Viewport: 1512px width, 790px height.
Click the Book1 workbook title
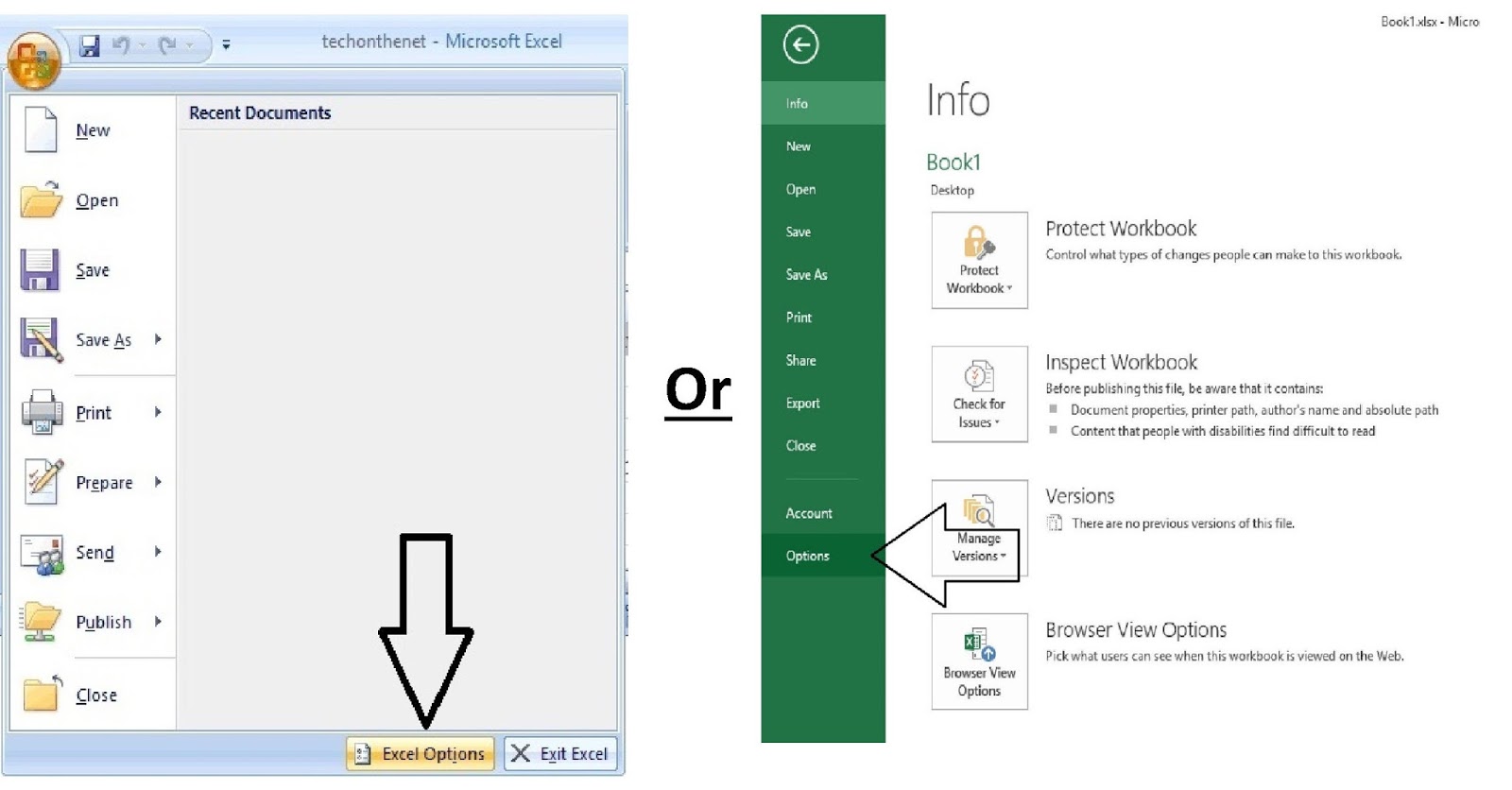[x=954, y=163]
